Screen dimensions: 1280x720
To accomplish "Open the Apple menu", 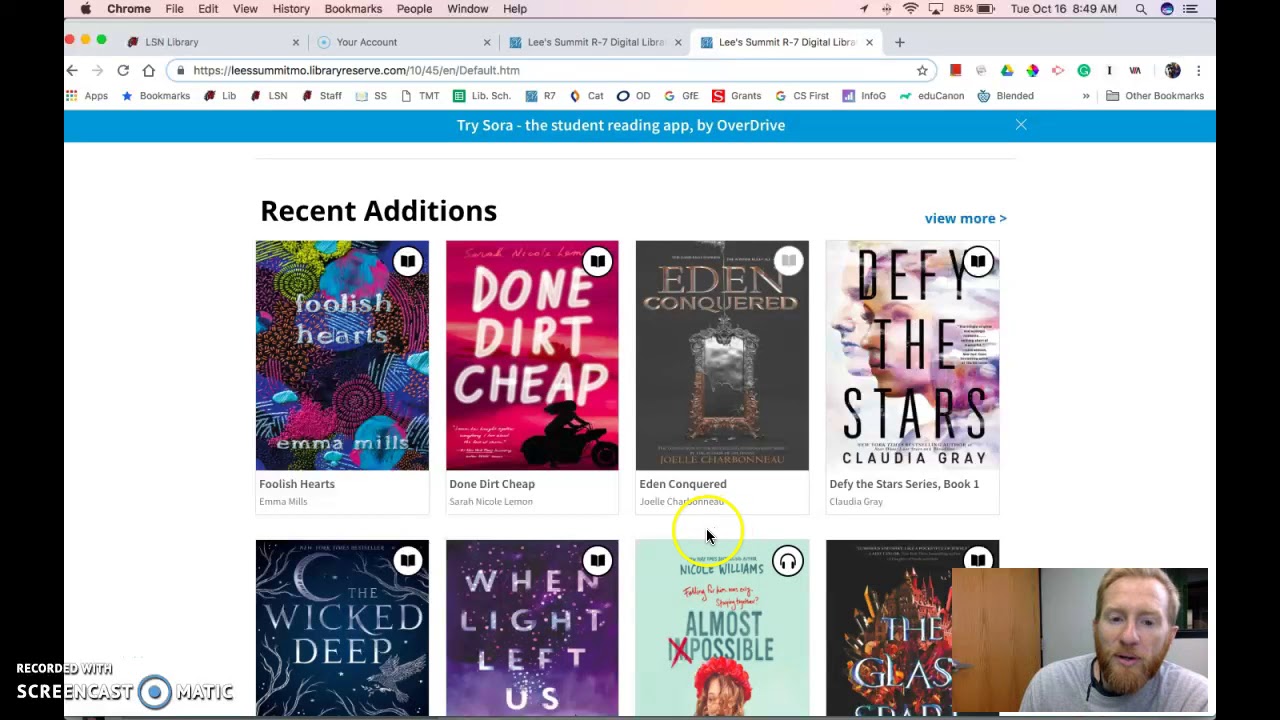I will click(x=86, y=9).
